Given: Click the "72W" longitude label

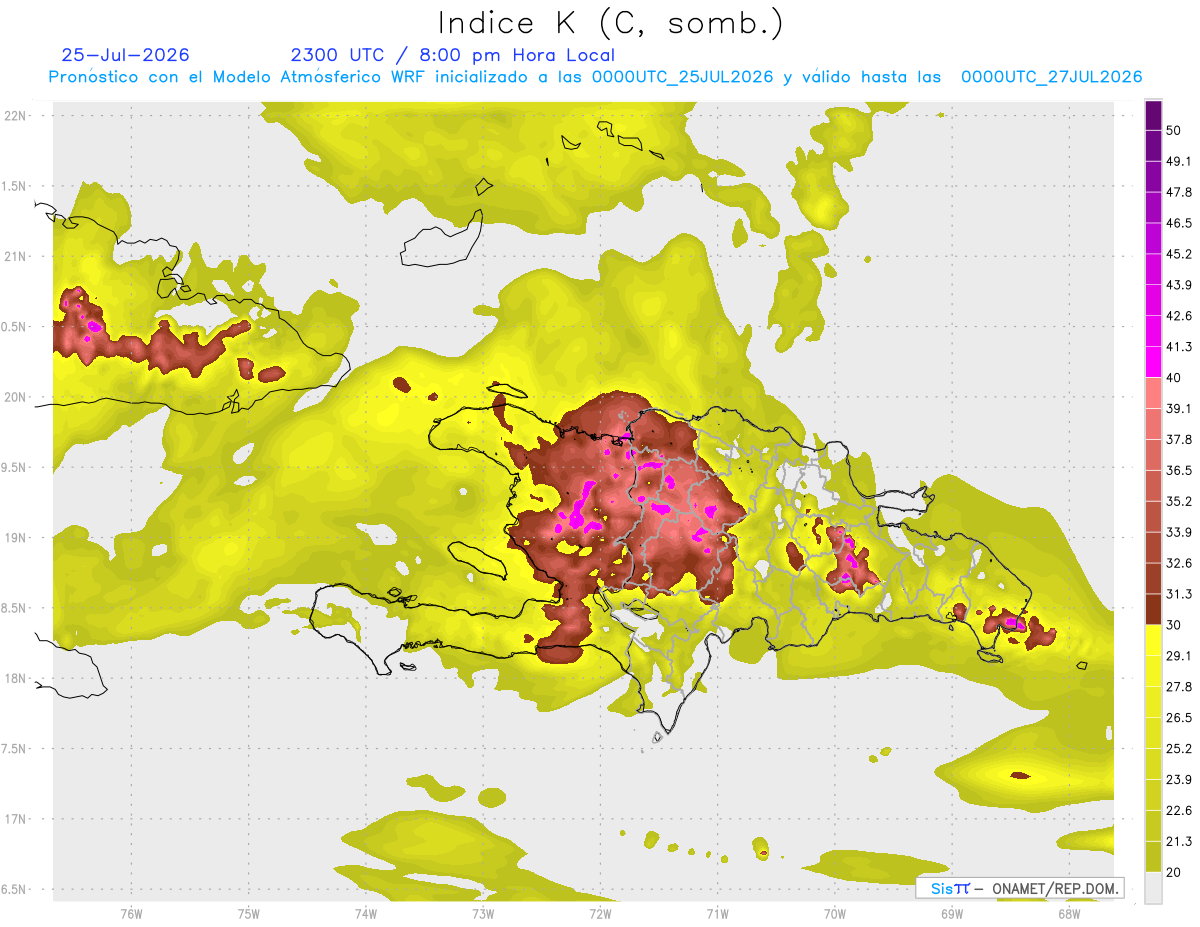Looking at the screenshot, I should [600, 913].
